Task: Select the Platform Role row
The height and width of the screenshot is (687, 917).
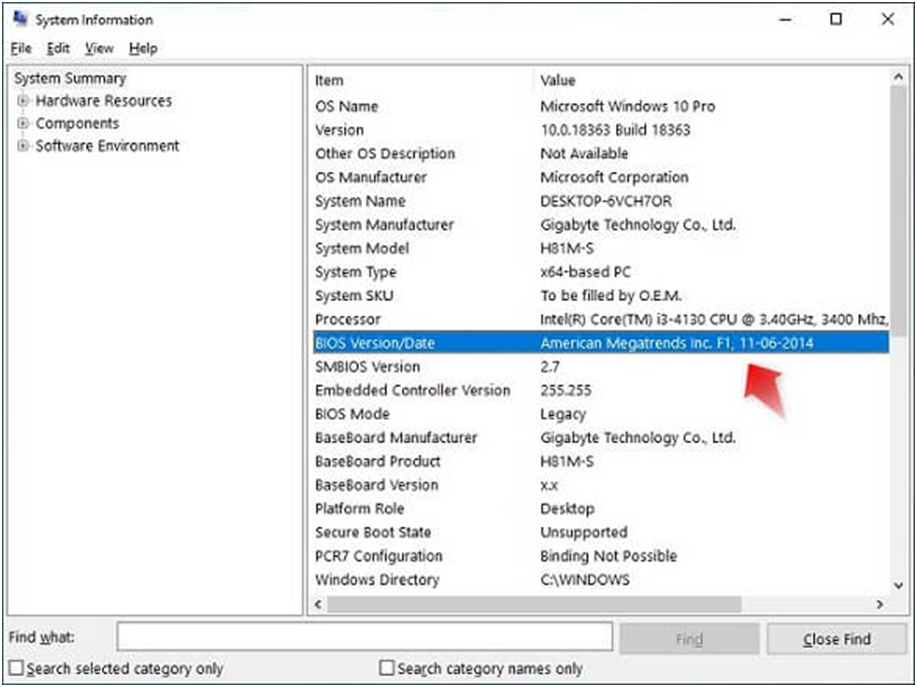Action: pyautogui.click(x=601, y=509)
